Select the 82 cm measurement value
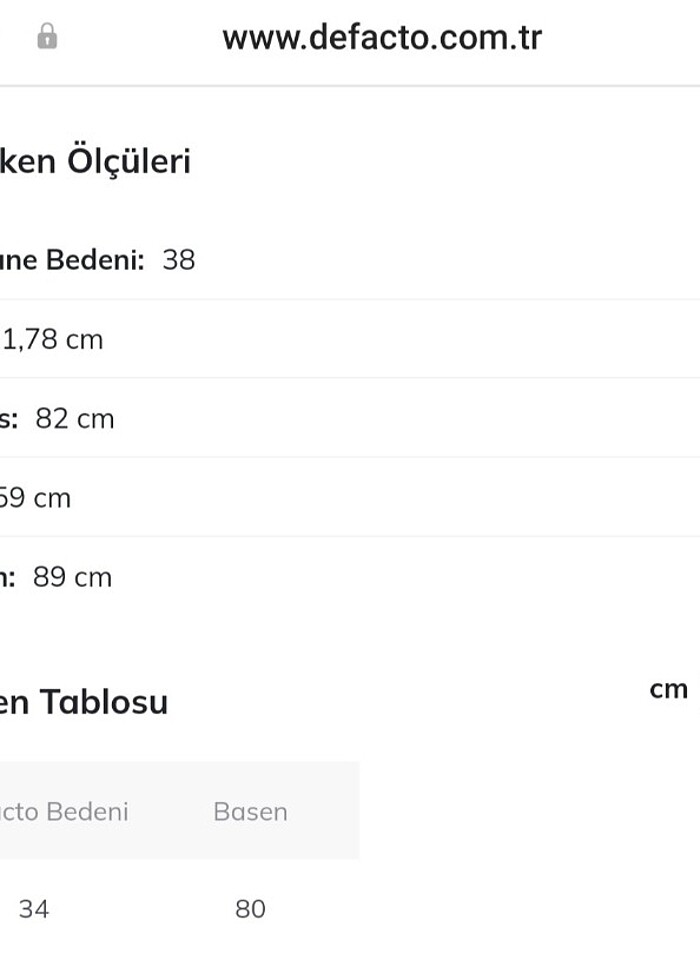Viewport: 700px width, 980px height. click(75, 418)
